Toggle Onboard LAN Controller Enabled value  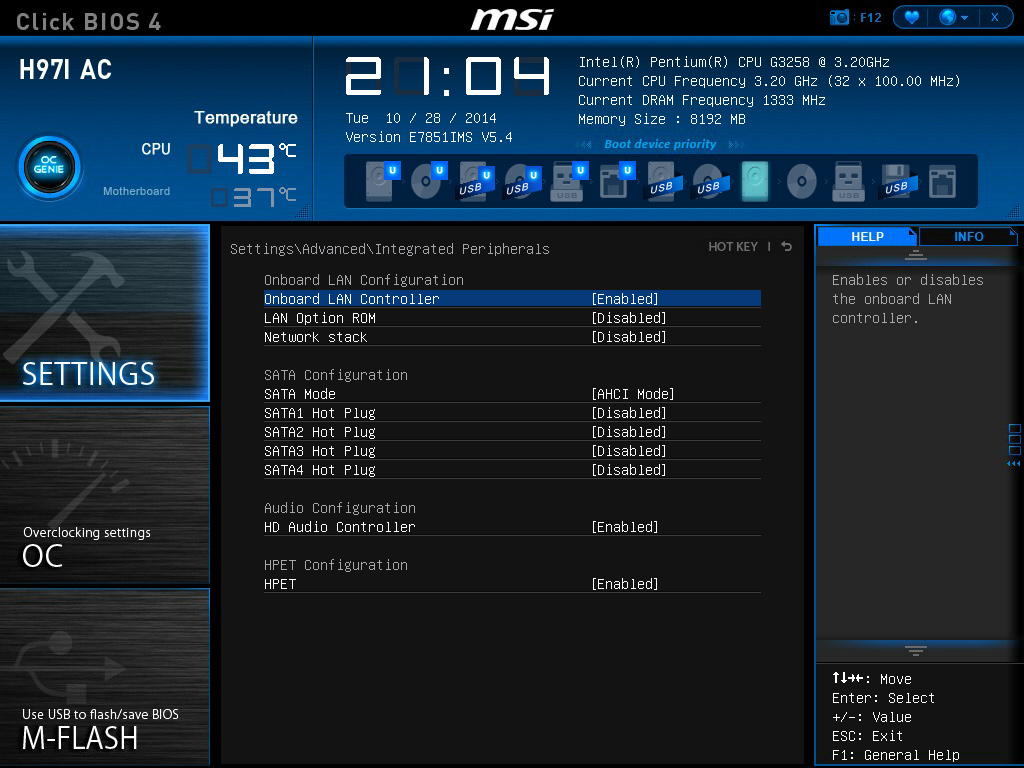[625, 299]
